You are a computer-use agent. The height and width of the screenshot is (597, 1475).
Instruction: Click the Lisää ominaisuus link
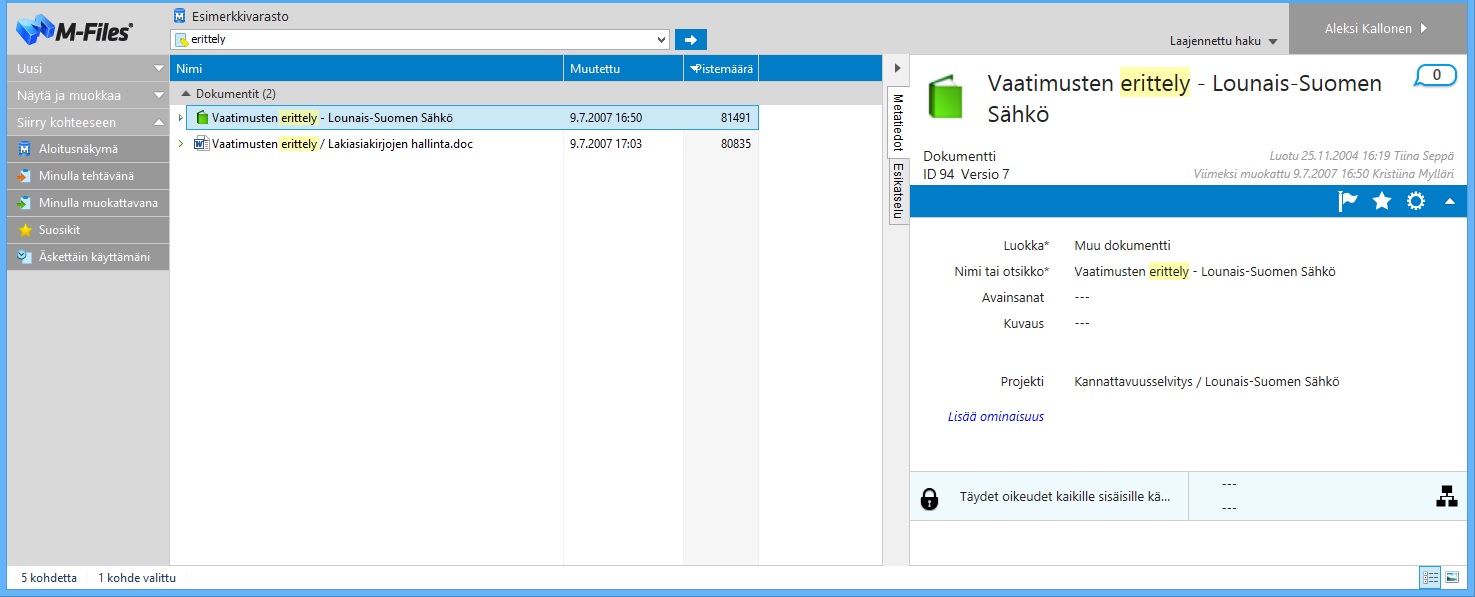coord(996,416)
